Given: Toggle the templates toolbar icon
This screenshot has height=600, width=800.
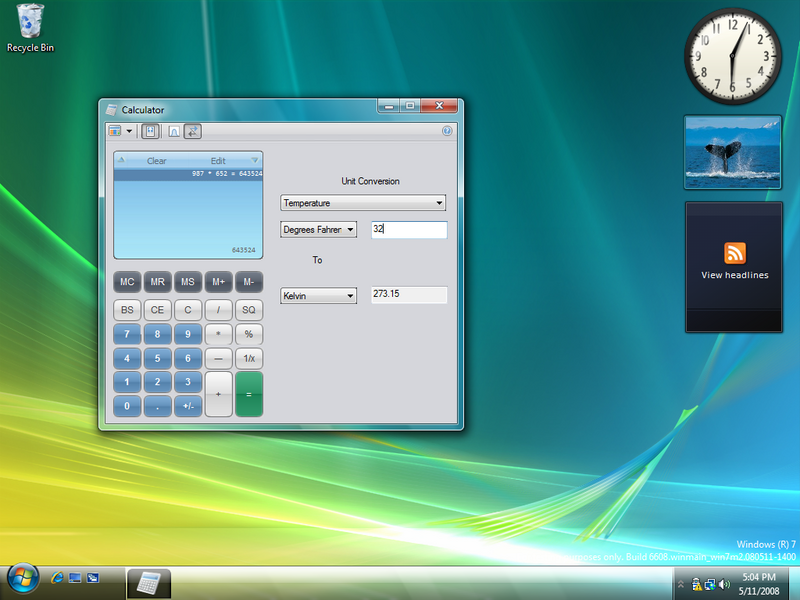Looking at the screenshot, I should (173, 131).
